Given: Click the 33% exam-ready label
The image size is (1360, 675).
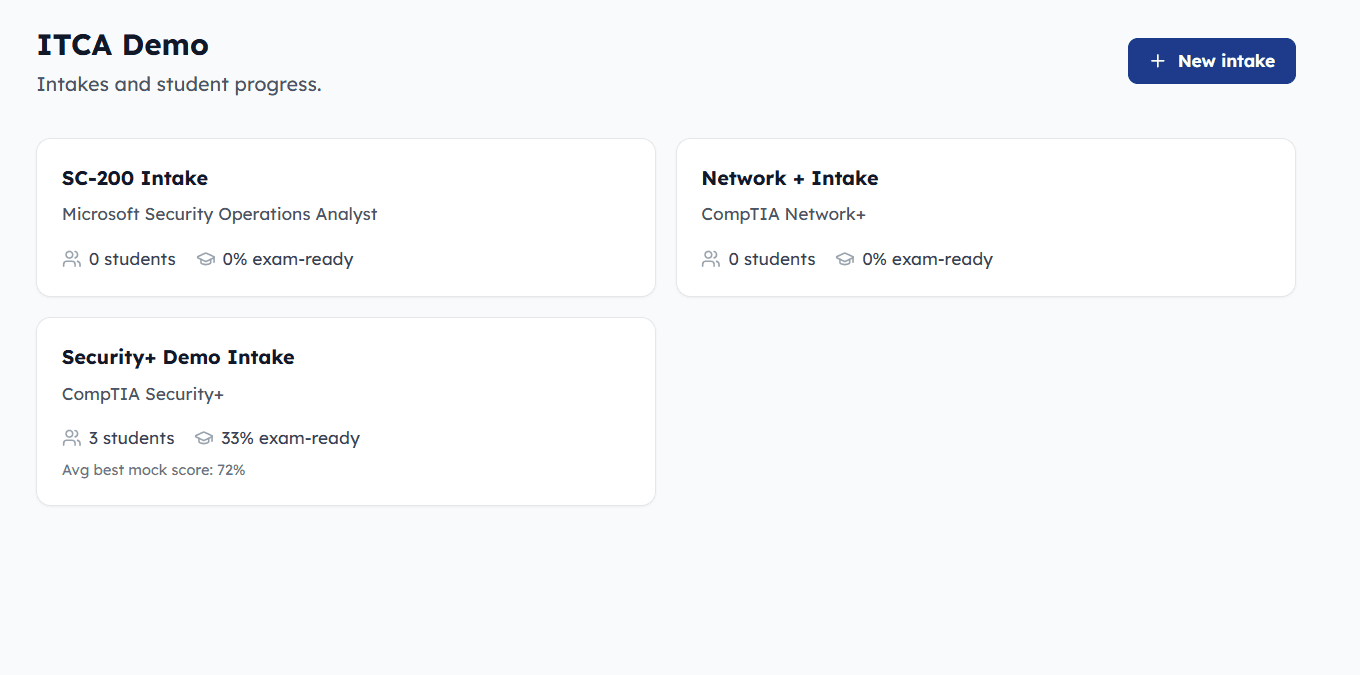Looking at the screenshot, I should click(x=290, y=438).
